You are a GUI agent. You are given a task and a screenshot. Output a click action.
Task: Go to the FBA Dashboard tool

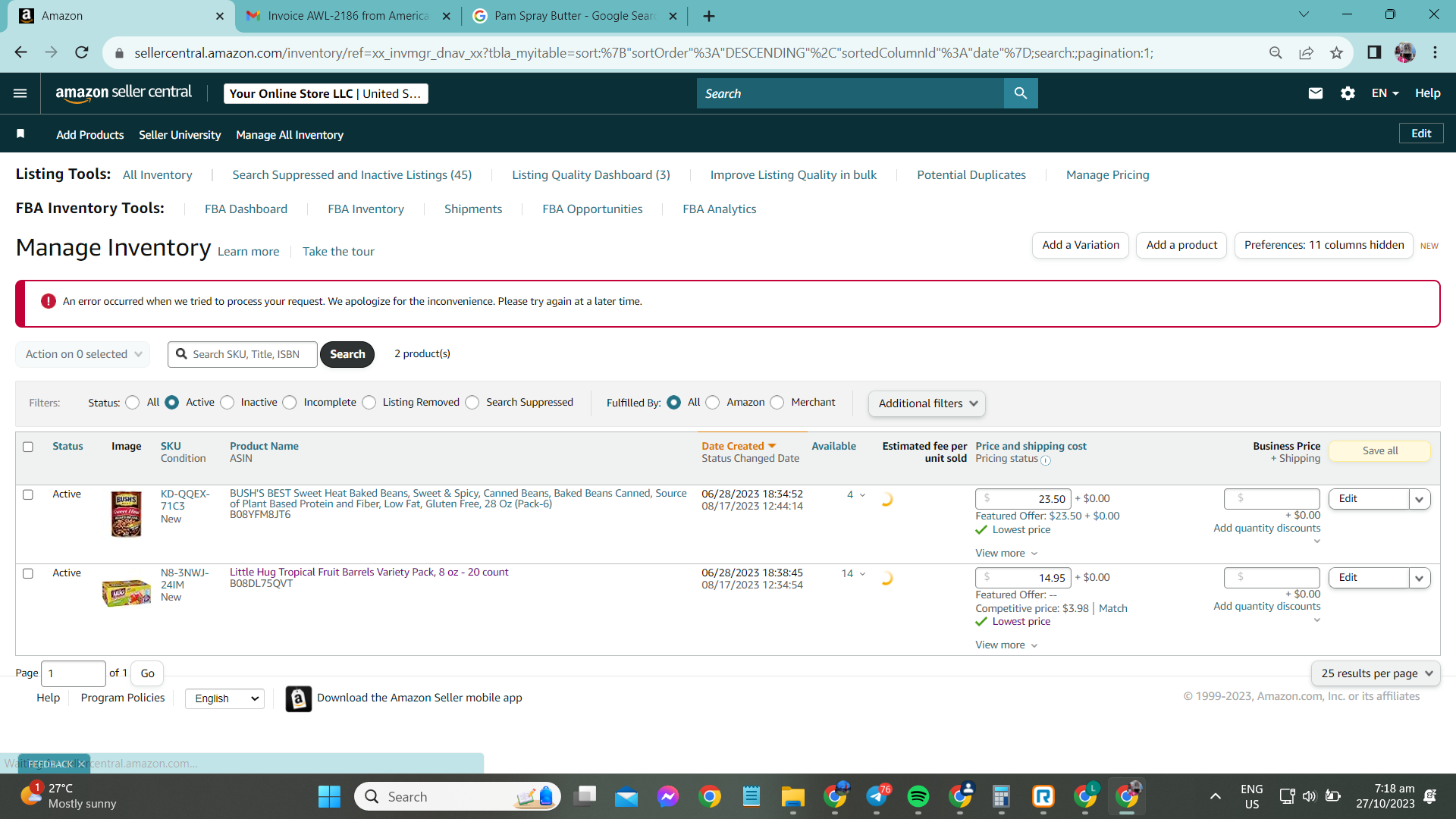[246, 209]
